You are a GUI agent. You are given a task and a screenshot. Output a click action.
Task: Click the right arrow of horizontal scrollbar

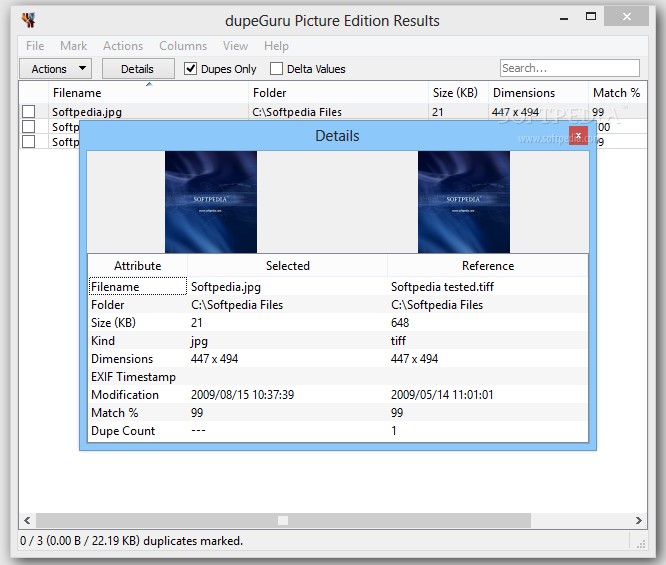click(x=638, y=520)
